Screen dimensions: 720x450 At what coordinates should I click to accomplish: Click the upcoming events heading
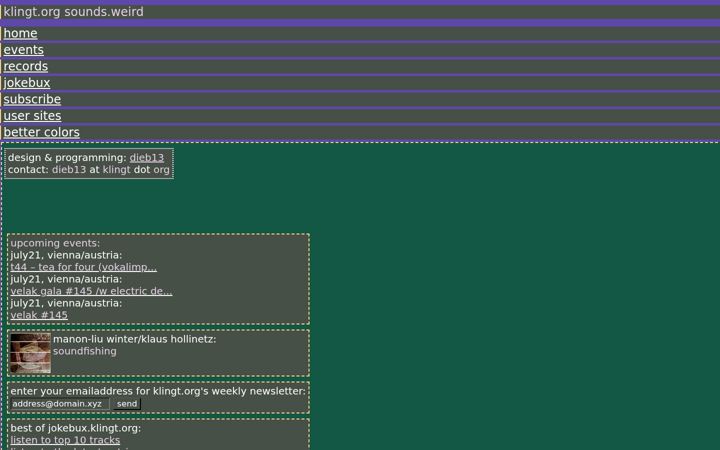pos(55,243)
